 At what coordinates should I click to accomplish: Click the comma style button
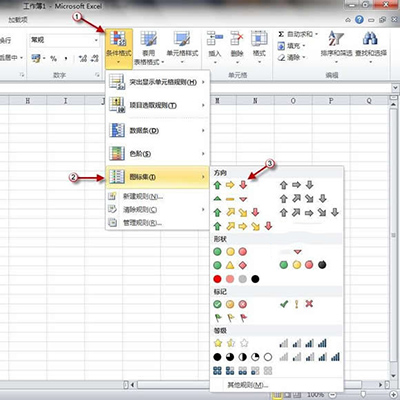click(x=66, y=59)
